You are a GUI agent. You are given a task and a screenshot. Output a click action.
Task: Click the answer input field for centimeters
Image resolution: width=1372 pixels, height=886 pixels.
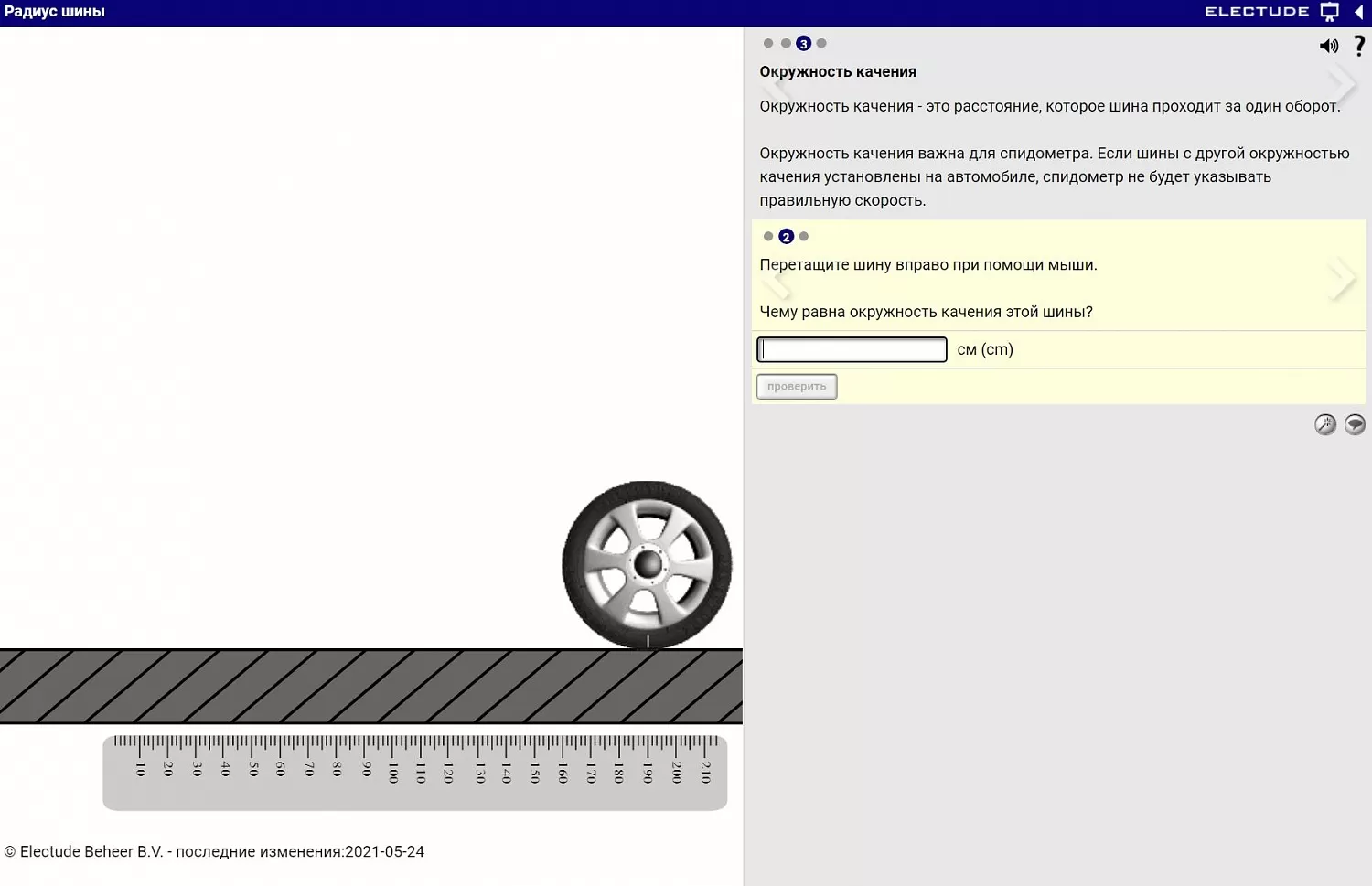pyautogui.click(x=852, y=350)
